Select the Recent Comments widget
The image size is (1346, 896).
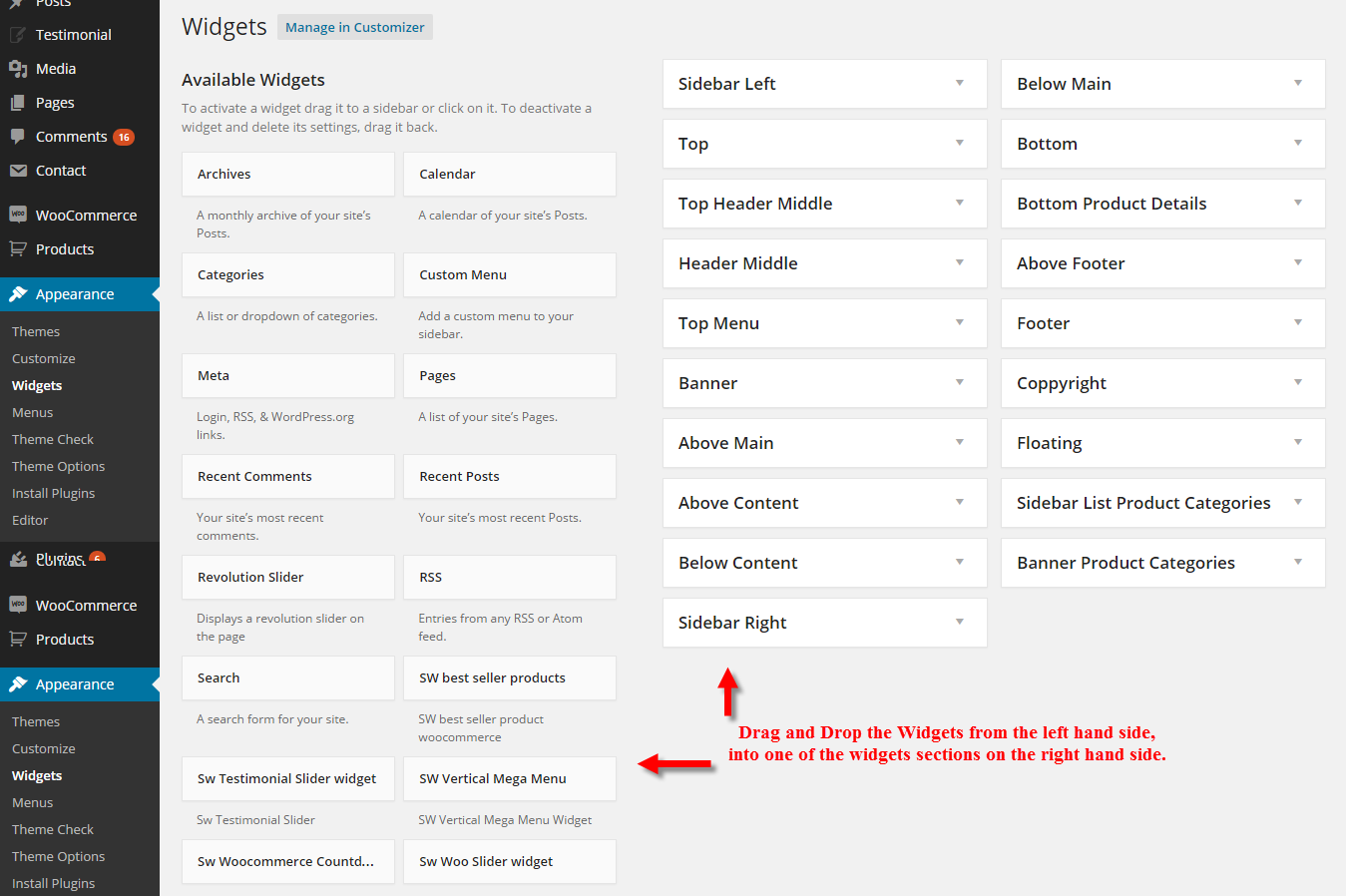[x=288, y=476]
